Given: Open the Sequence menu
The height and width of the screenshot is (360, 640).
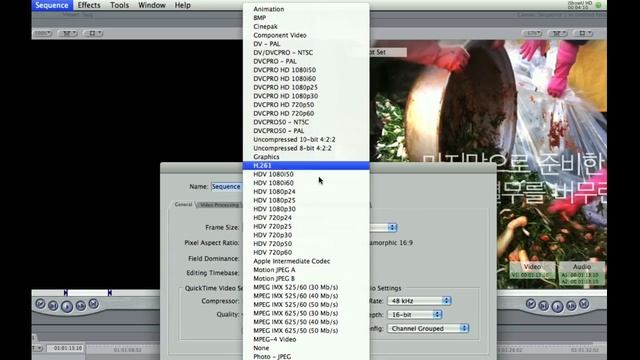Looking at the screenshot, I should [52, 5].
